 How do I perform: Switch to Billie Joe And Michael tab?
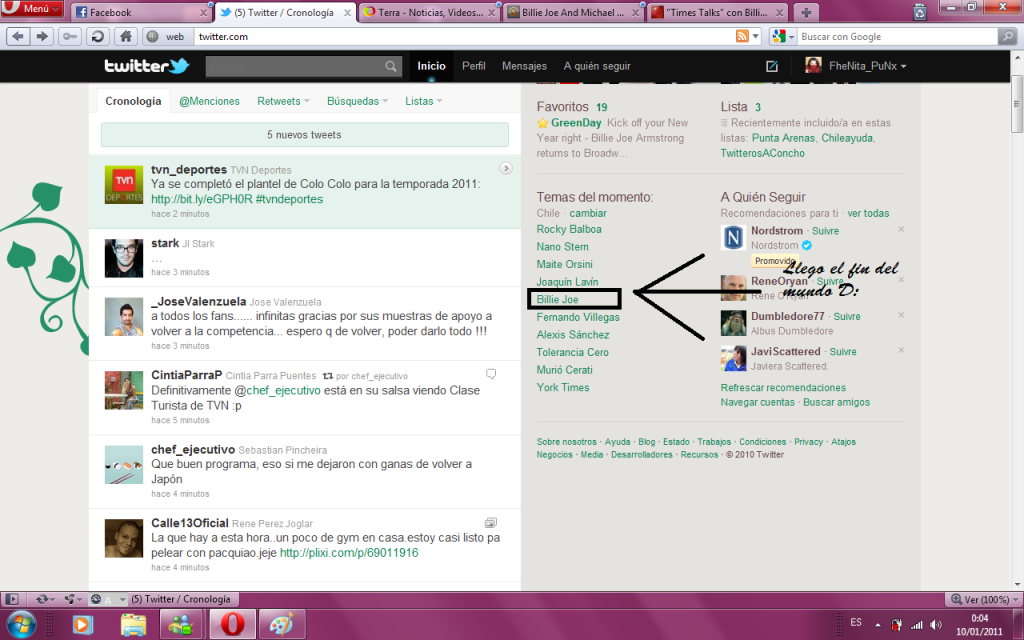point(573,12)
